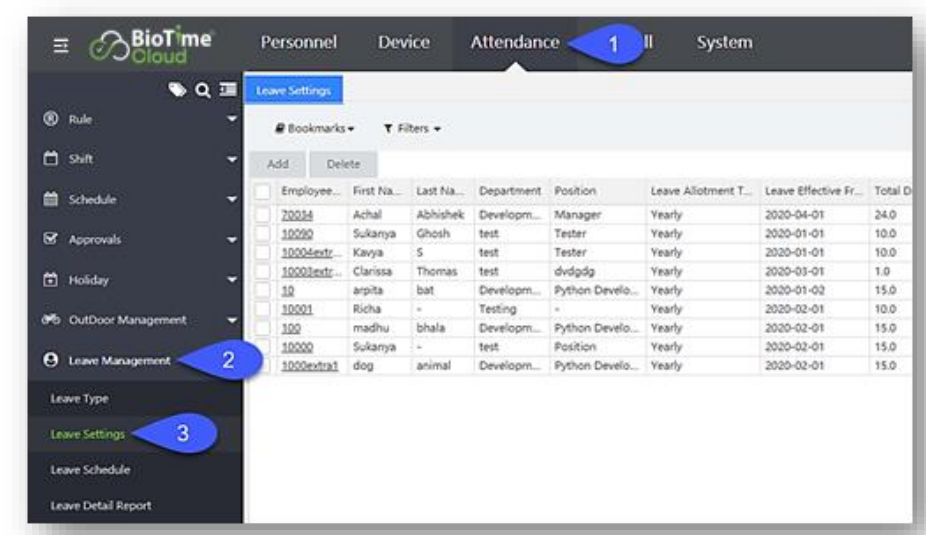This screenshot has height=535, width=926.
Task: Switch to the Device menu
Action: [403, 43]
